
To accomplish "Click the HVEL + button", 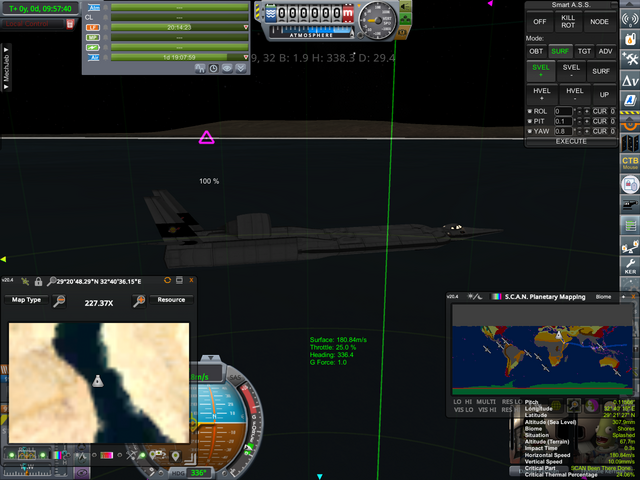I will click(542, 94).
